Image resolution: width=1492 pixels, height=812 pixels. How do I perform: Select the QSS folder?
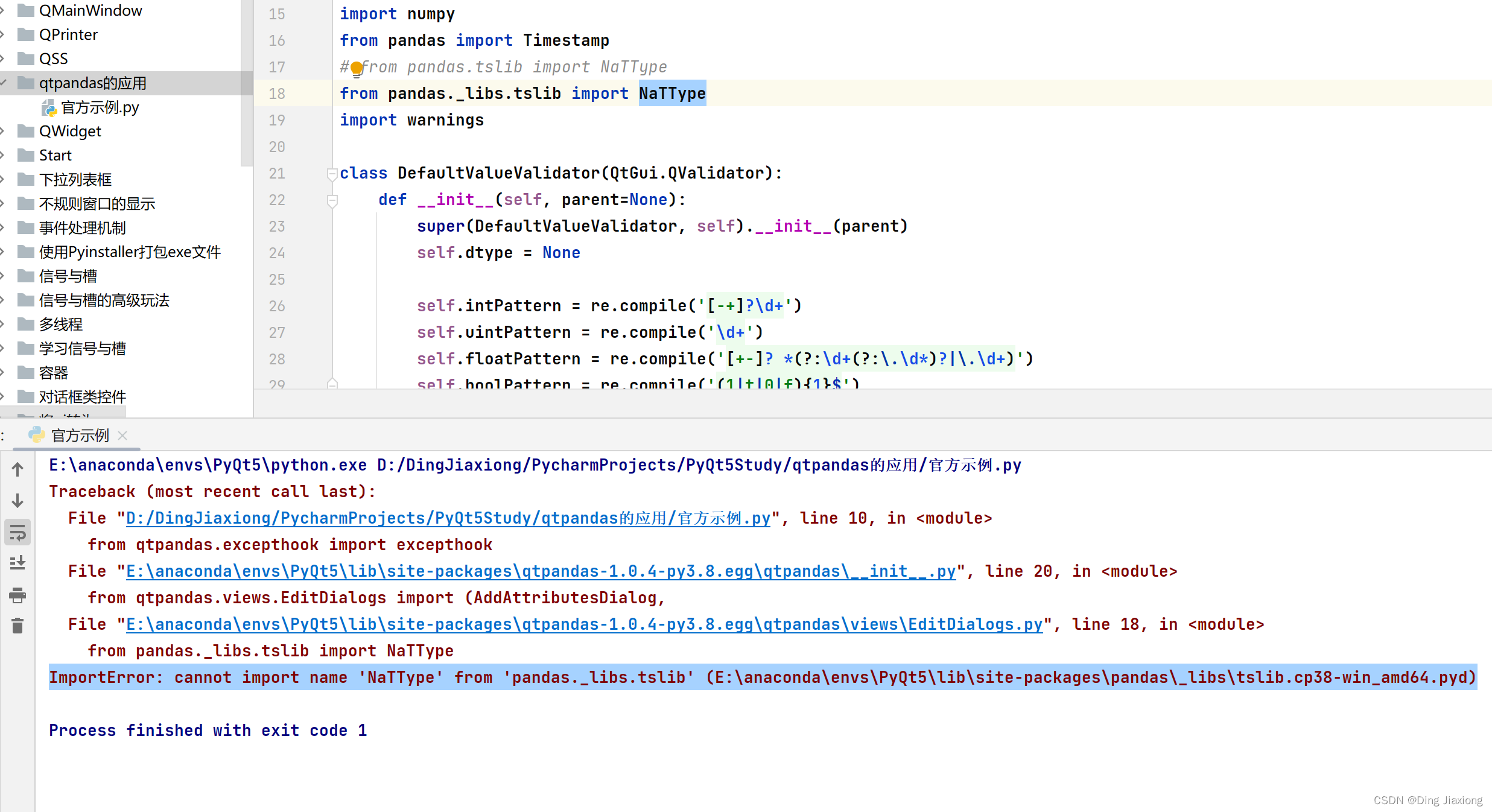(43, 59)
